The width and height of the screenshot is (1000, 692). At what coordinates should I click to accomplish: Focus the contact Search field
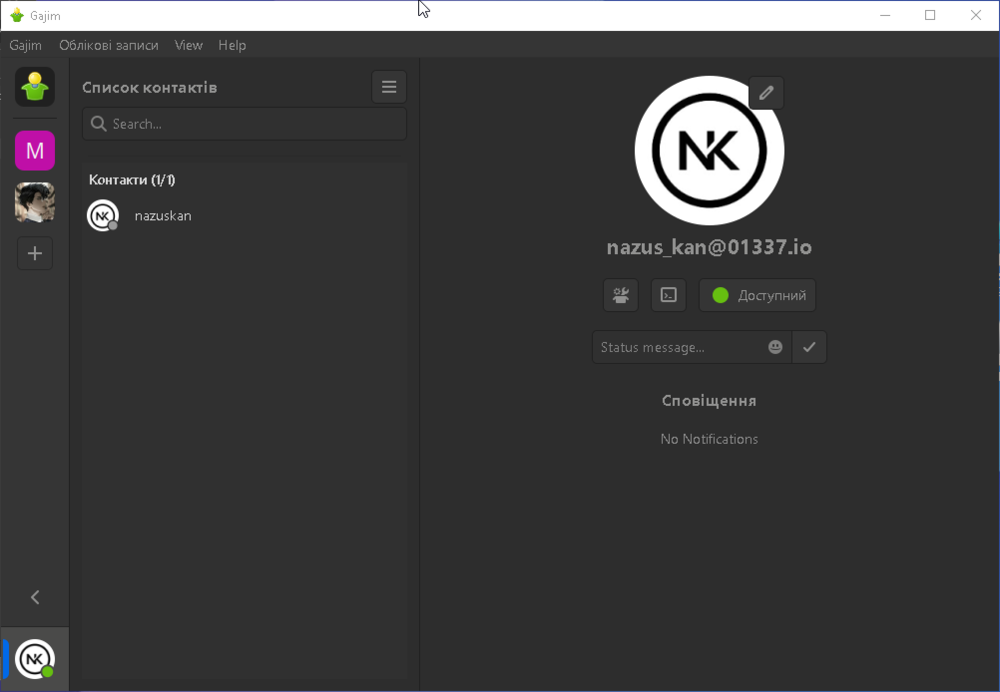click(x=244, y=124)
